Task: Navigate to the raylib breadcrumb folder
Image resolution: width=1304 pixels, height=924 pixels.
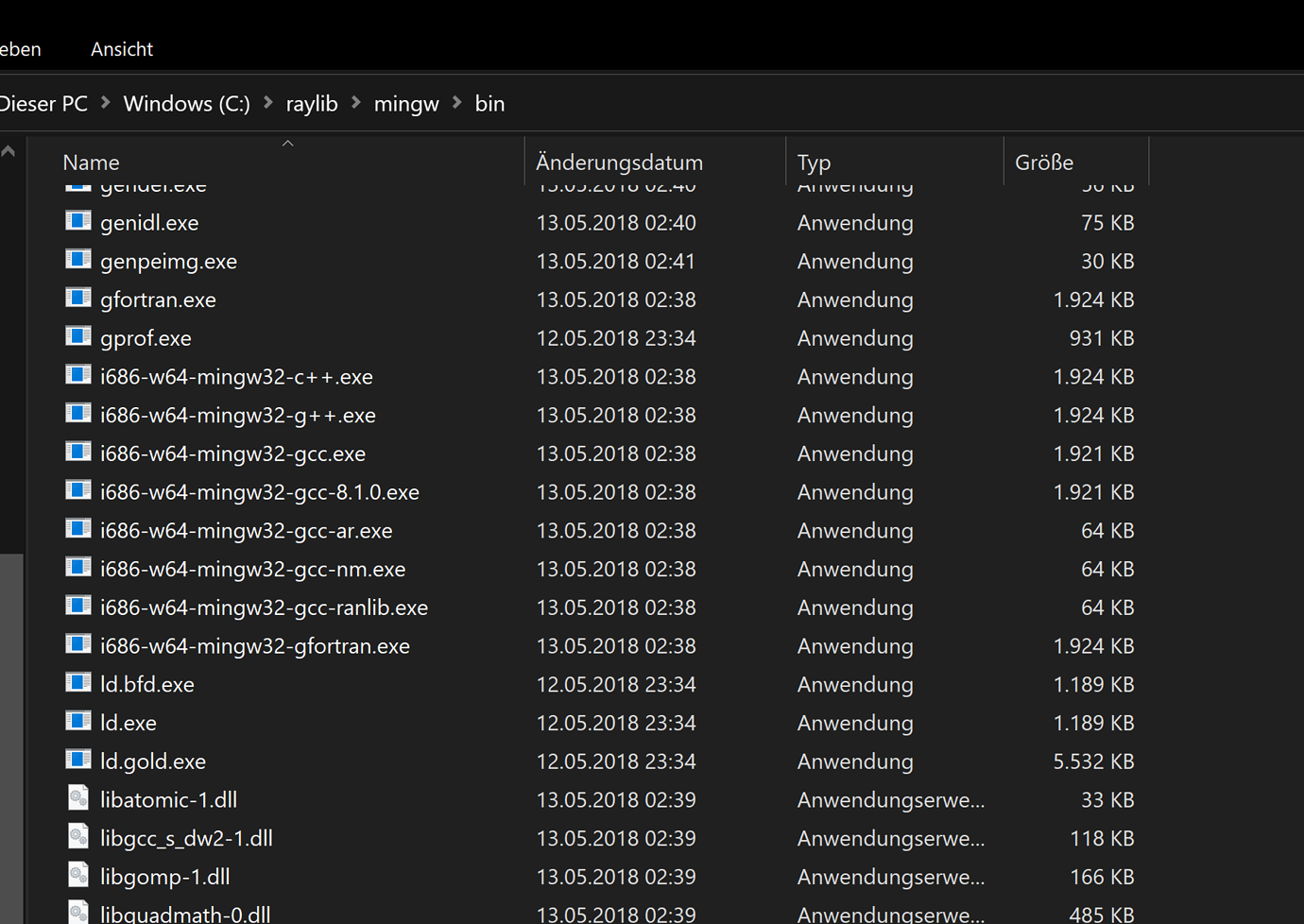Action: (x=311, y=103)
